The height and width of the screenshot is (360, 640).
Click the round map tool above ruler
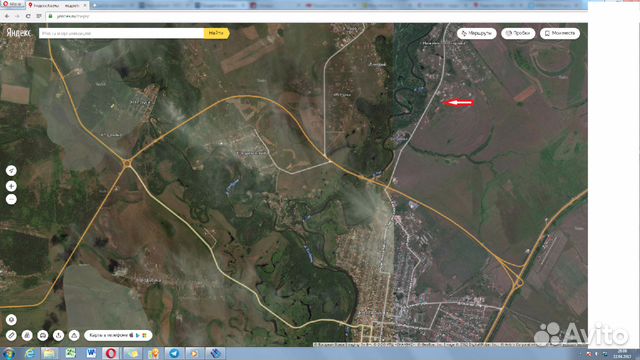(11, 320)
